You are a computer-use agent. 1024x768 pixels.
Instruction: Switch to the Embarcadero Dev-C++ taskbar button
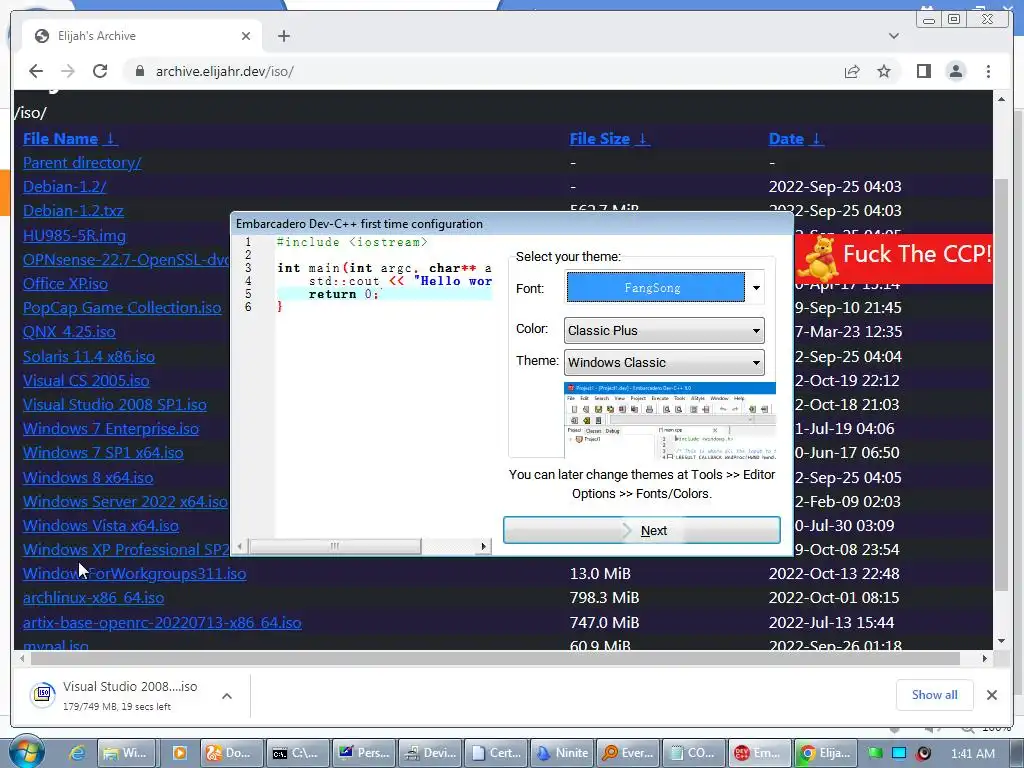pyautogui.click(x=759, y=753)
